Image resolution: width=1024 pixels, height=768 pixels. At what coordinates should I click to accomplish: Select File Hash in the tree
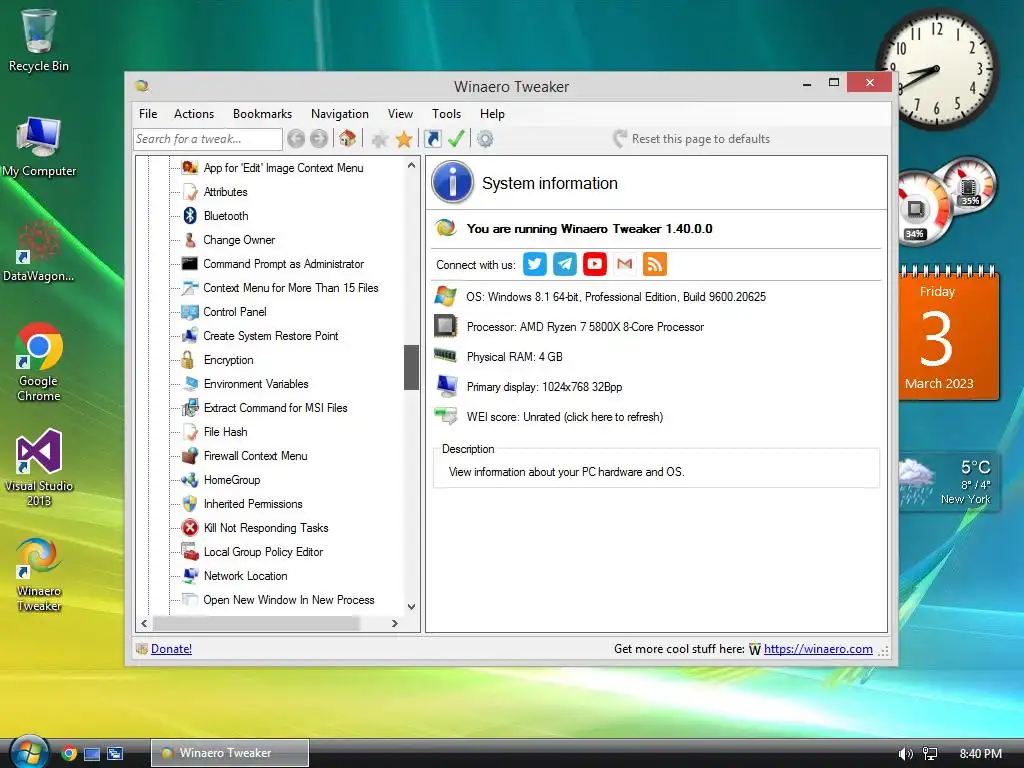(x=225, y=432)
